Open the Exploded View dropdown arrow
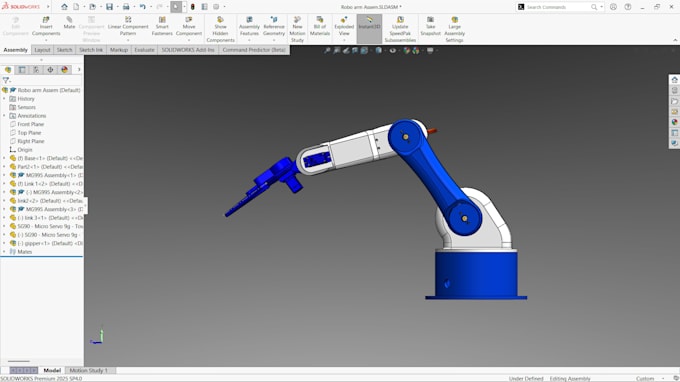The image size is (680, 382). coord(344,40)
